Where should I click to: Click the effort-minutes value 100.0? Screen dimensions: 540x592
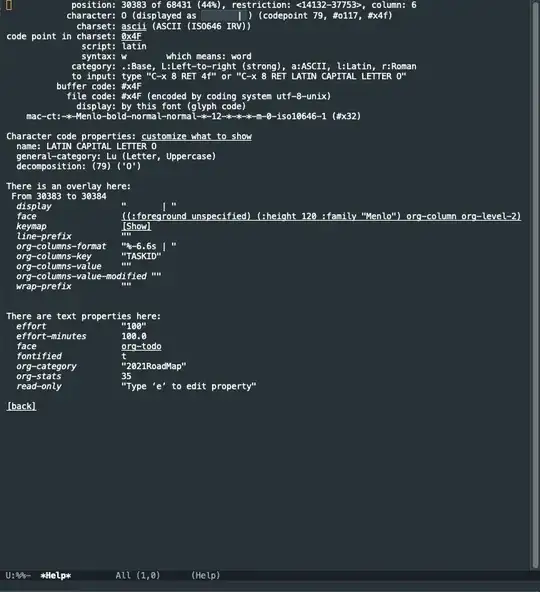134,336
